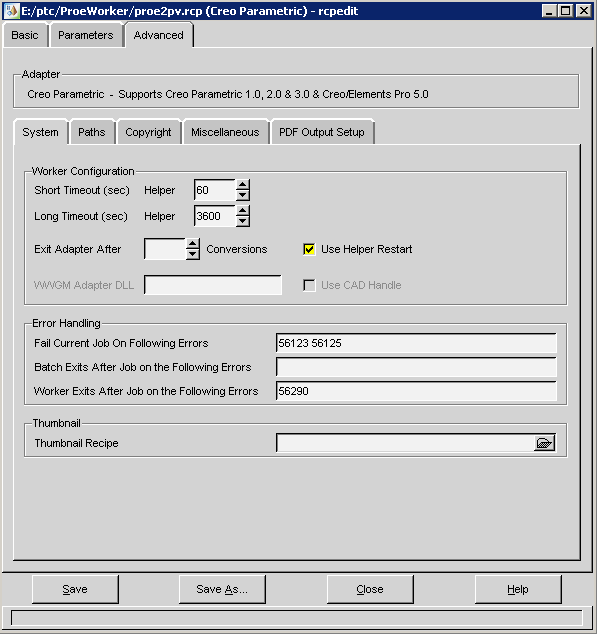The width and height of the screenshot is (597, 634).
Task: Click the Conversions label
Action: click(237, 249)
